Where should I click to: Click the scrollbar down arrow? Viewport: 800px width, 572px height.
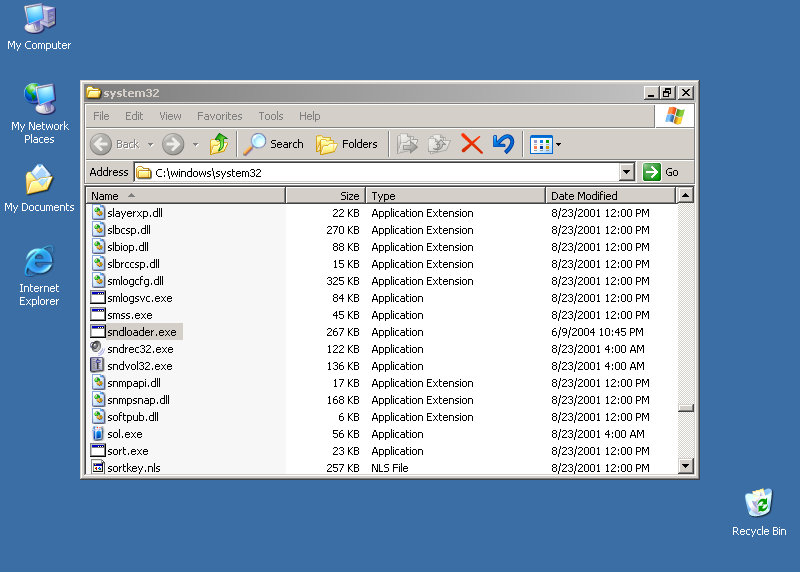click(x=685, y=466)
